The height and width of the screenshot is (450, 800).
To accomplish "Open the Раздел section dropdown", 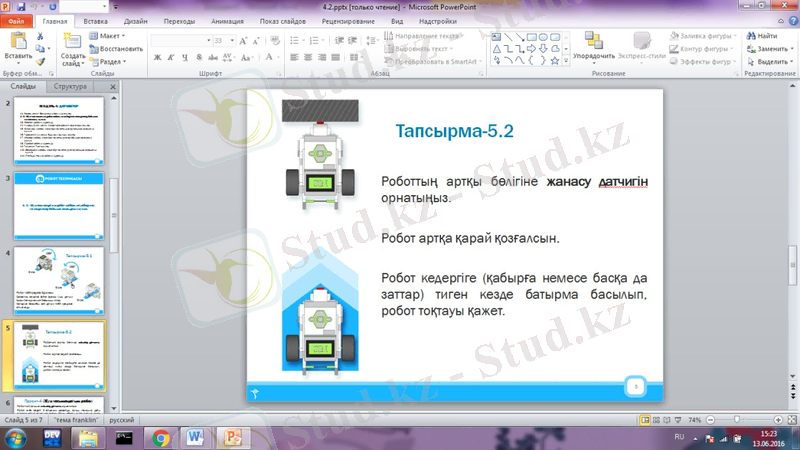I will (110, 61).
